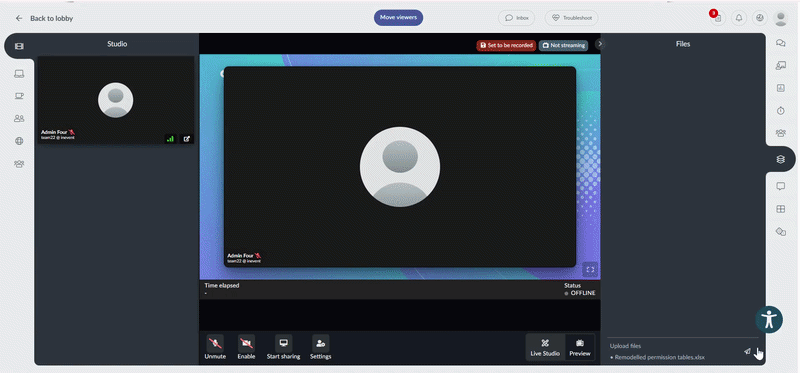Open the Troubleshoot tool
This screenshot has width=800, height=373.
pyautogui.click(x=571, y=18)
